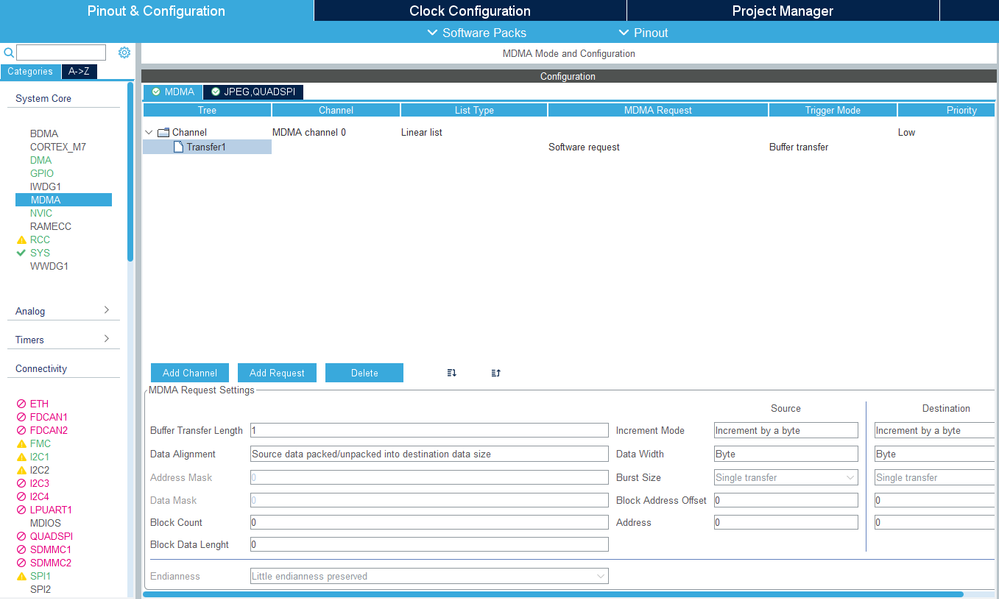Viewport: 999px width, 599px height.
Task: Click the disabled icon beside QUADSPI
Action: tap(21, 537)
